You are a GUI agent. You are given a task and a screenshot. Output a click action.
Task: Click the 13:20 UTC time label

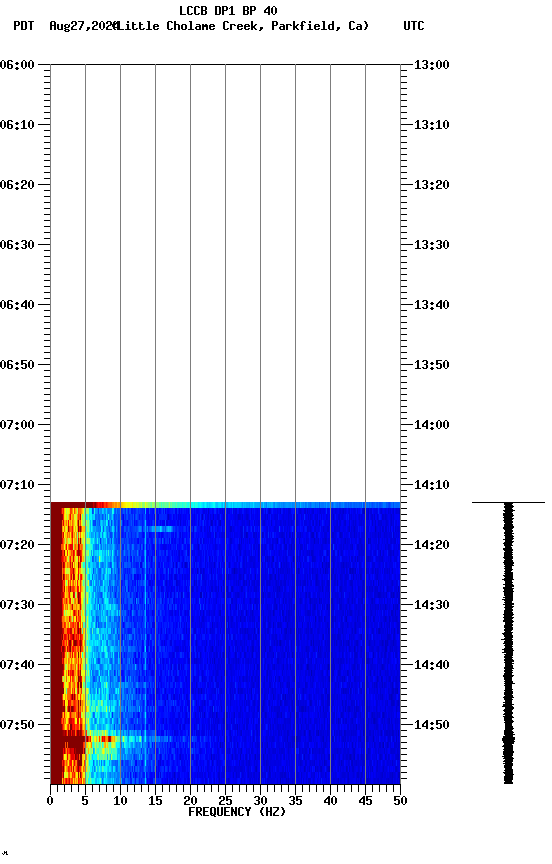[x=432, y=185]
